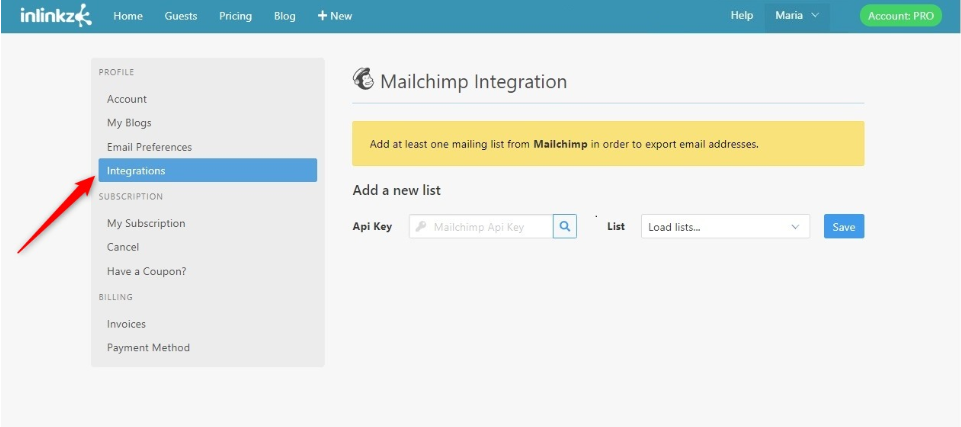
Task: Click the PROFILE section header
Action: point(116,72)
